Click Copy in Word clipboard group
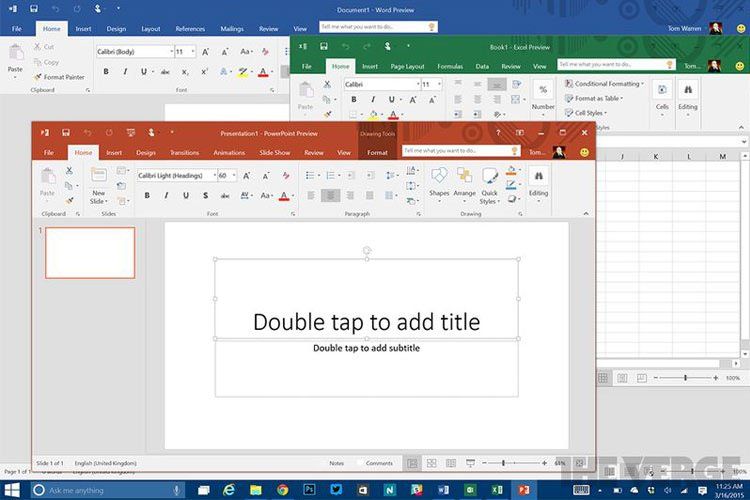Screen dimensions: 750x500 tap(46, 62)
